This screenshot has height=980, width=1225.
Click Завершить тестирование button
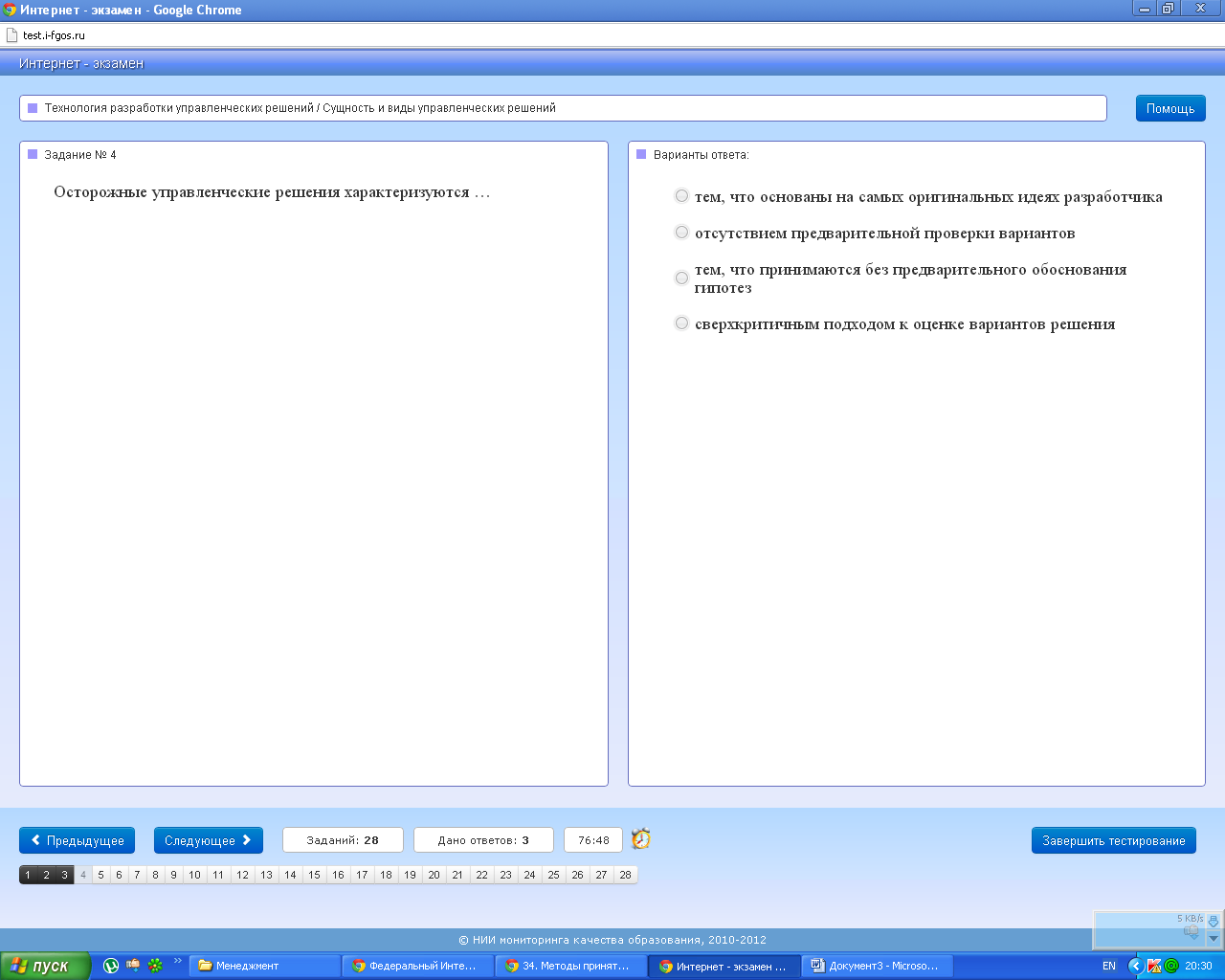tap(1114, 840)
